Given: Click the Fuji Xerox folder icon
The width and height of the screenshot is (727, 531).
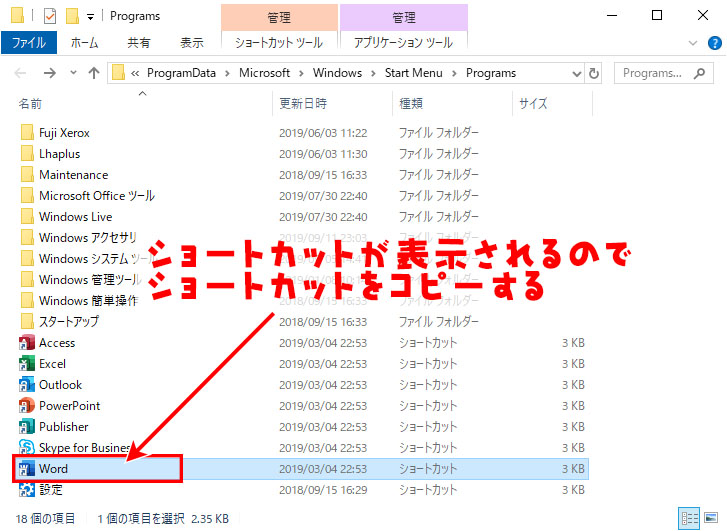Looking at the screenshot, I should tap(27, 133).
